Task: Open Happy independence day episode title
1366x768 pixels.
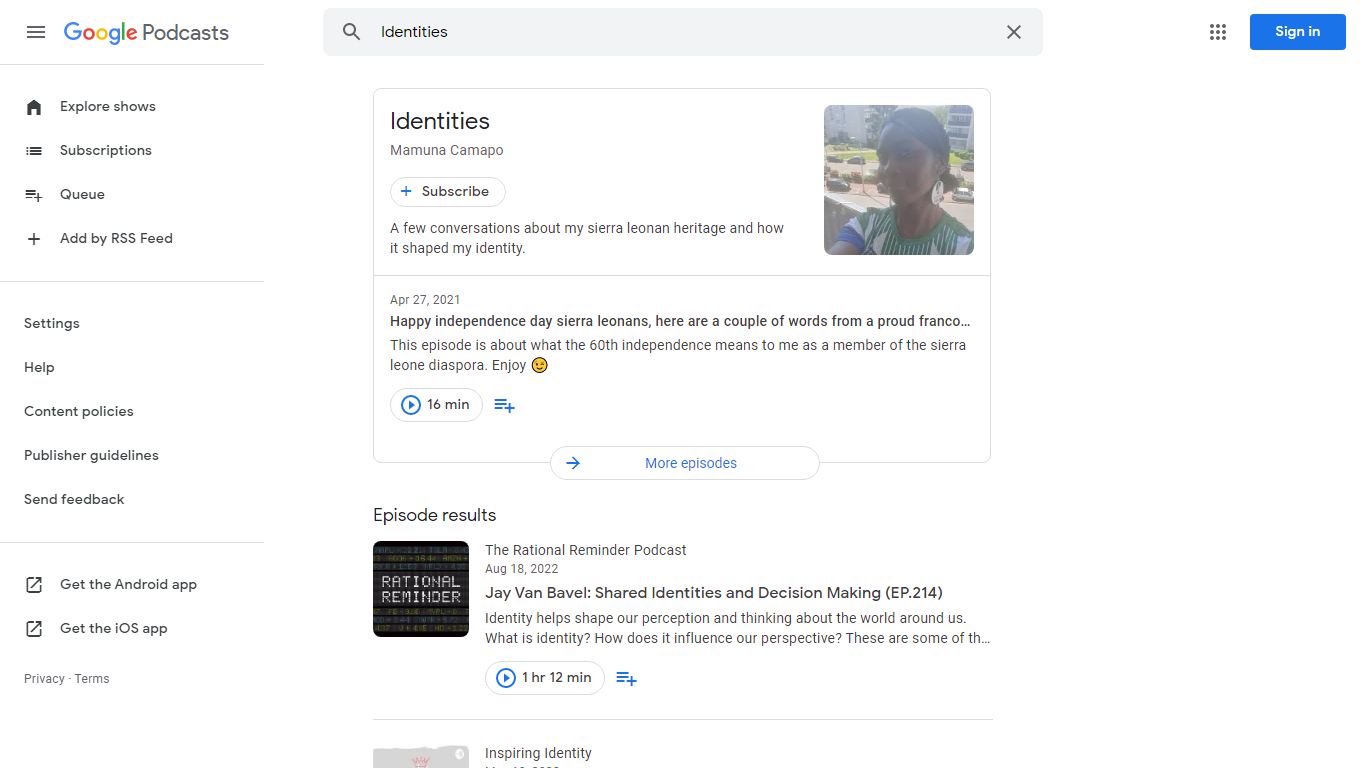Action: tap(680, 322)
